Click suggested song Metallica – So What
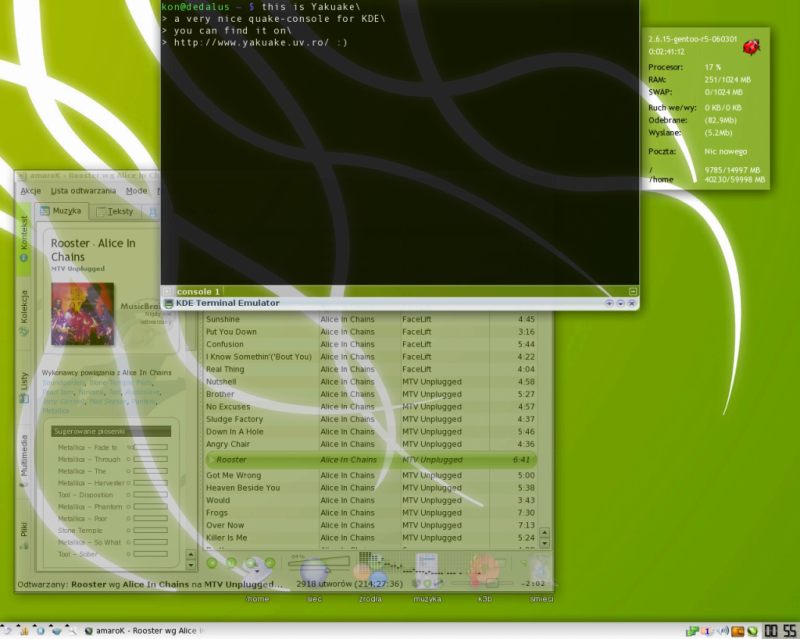Screen dimensions: 800x639 (89, 543)
